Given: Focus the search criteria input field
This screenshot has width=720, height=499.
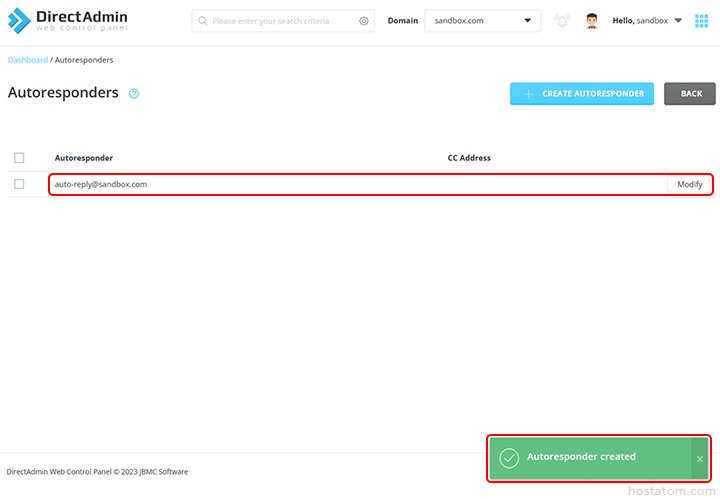Looking at the screenshot, I should (x=283, y=21).
